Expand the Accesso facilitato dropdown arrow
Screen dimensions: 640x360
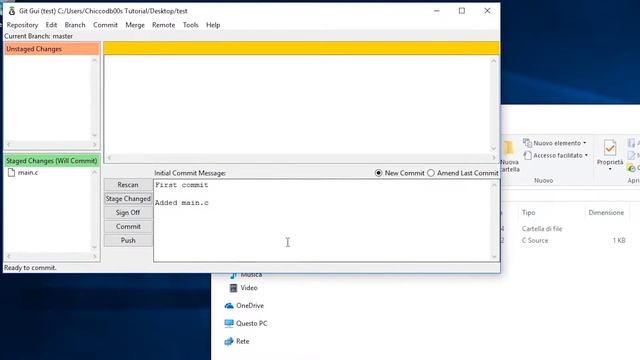tap(586, 156)
